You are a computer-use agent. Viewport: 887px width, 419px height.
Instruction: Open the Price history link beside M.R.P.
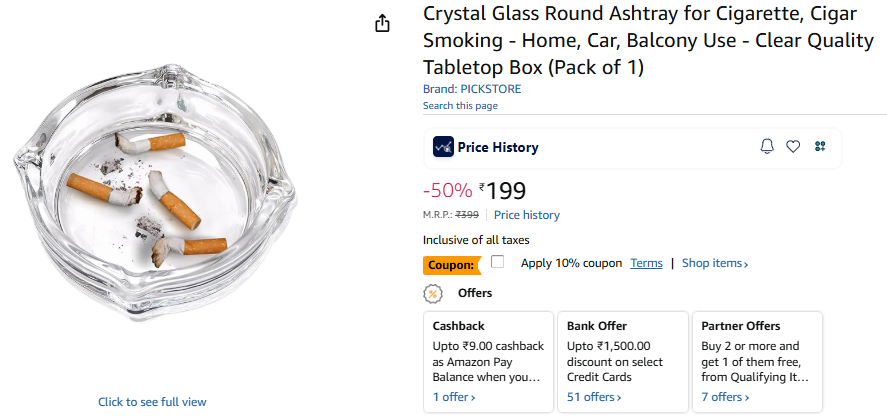pyautogui.click(x=527, y=215)
